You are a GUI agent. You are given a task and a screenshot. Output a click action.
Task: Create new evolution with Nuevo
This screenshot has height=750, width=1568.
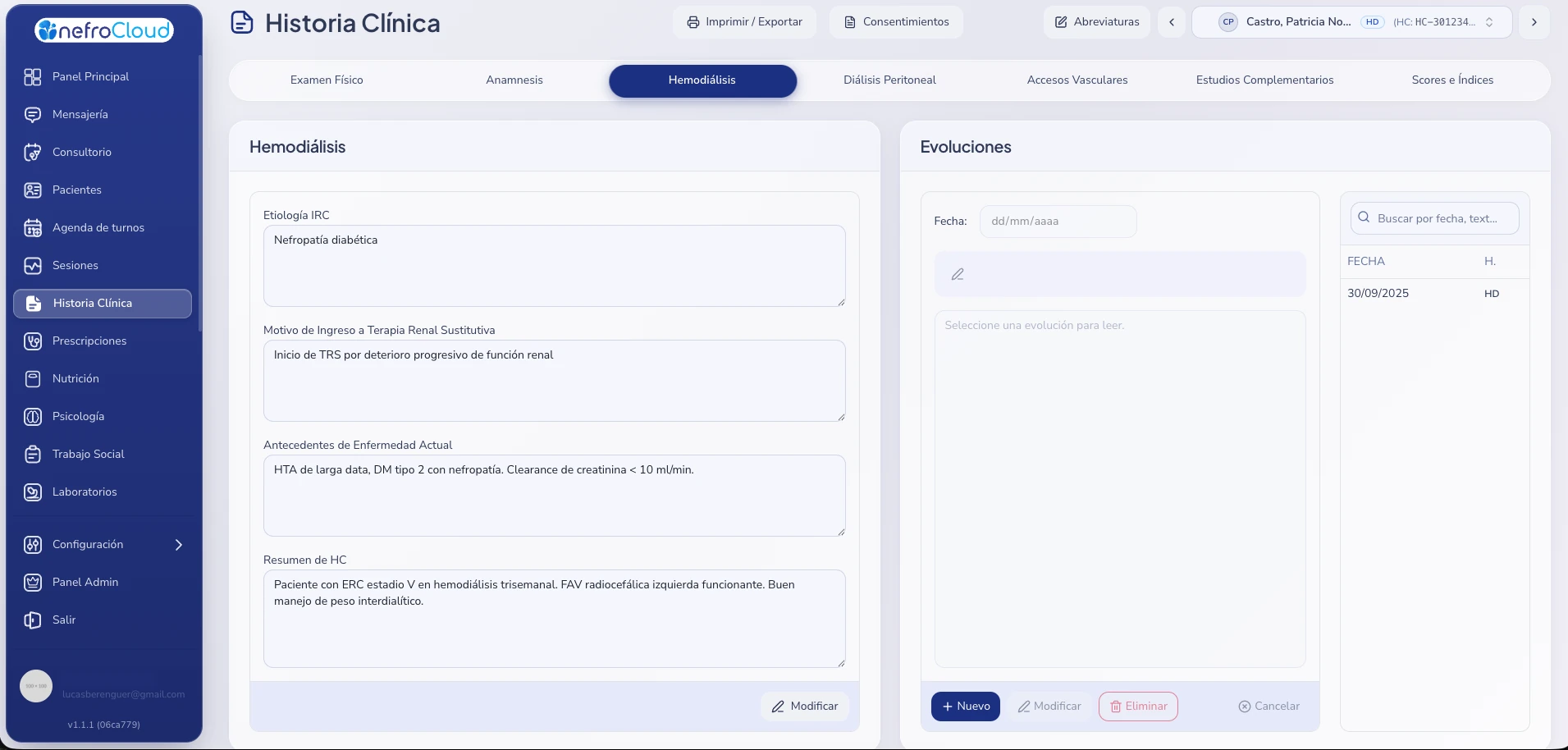coord(966,707)
